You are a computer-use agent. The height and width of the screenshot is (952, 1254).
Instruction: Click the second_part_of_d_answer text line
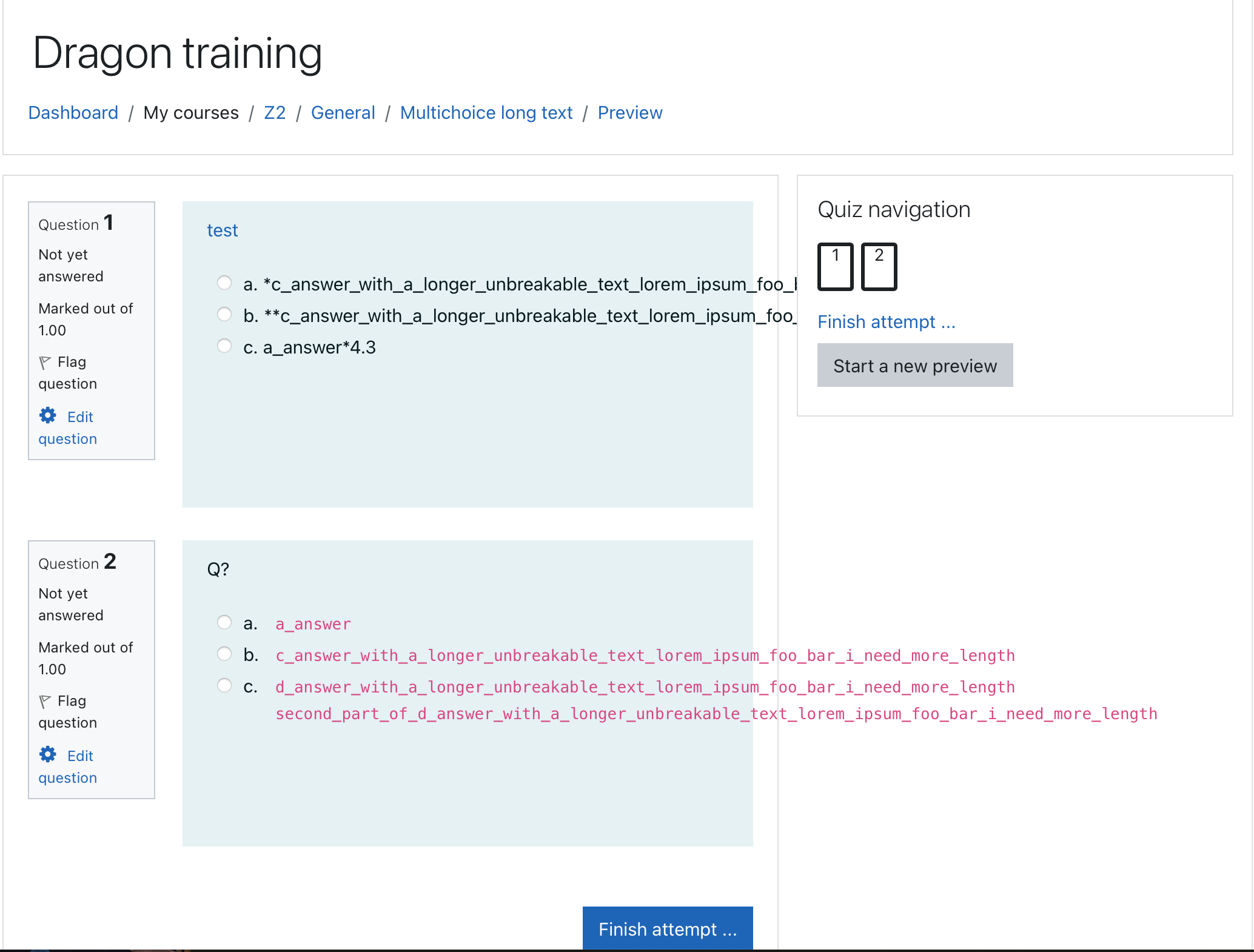(x=716, y=714)
